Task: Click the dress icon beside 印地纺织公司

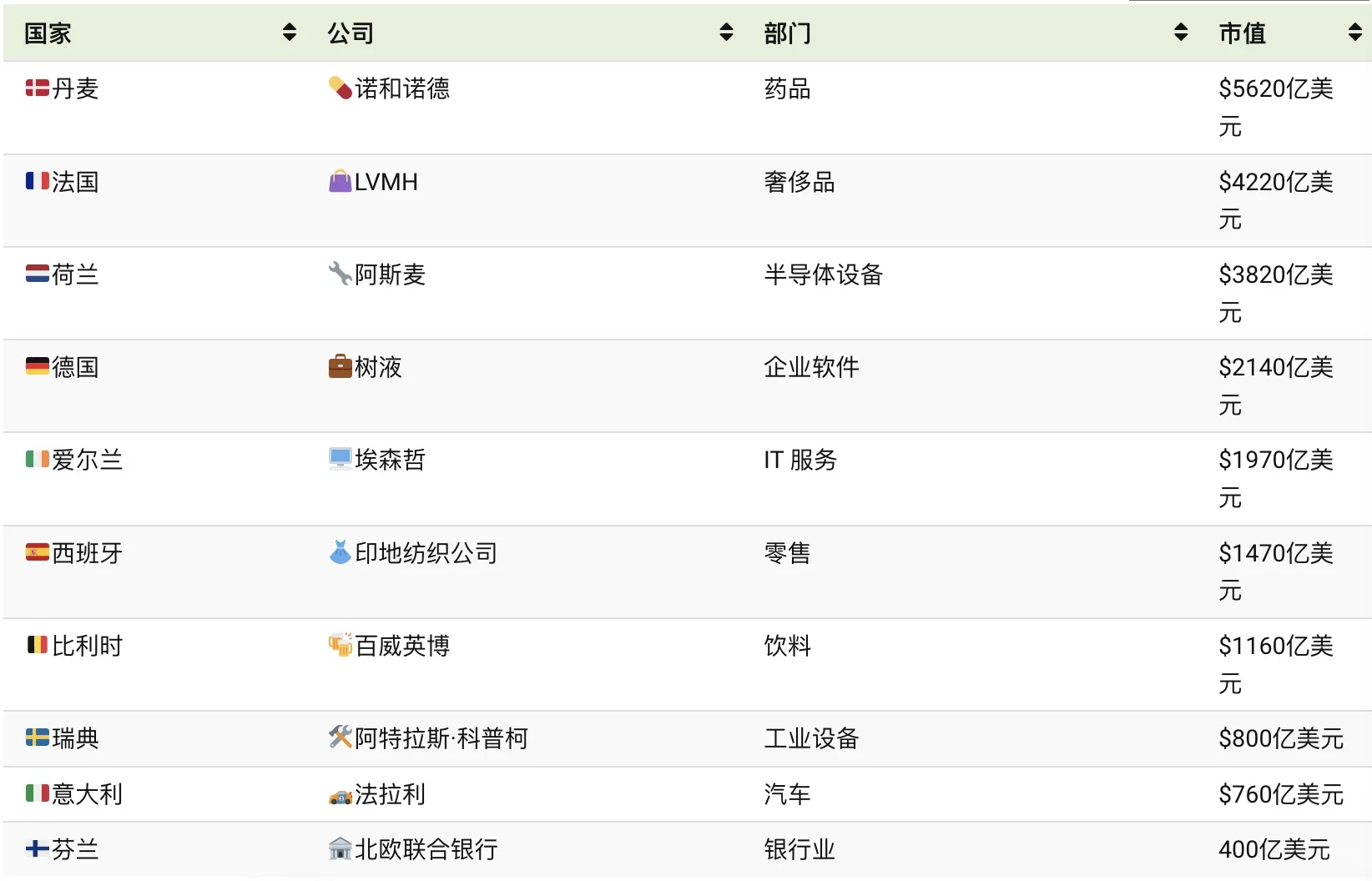Action: (x=340, y=552)
